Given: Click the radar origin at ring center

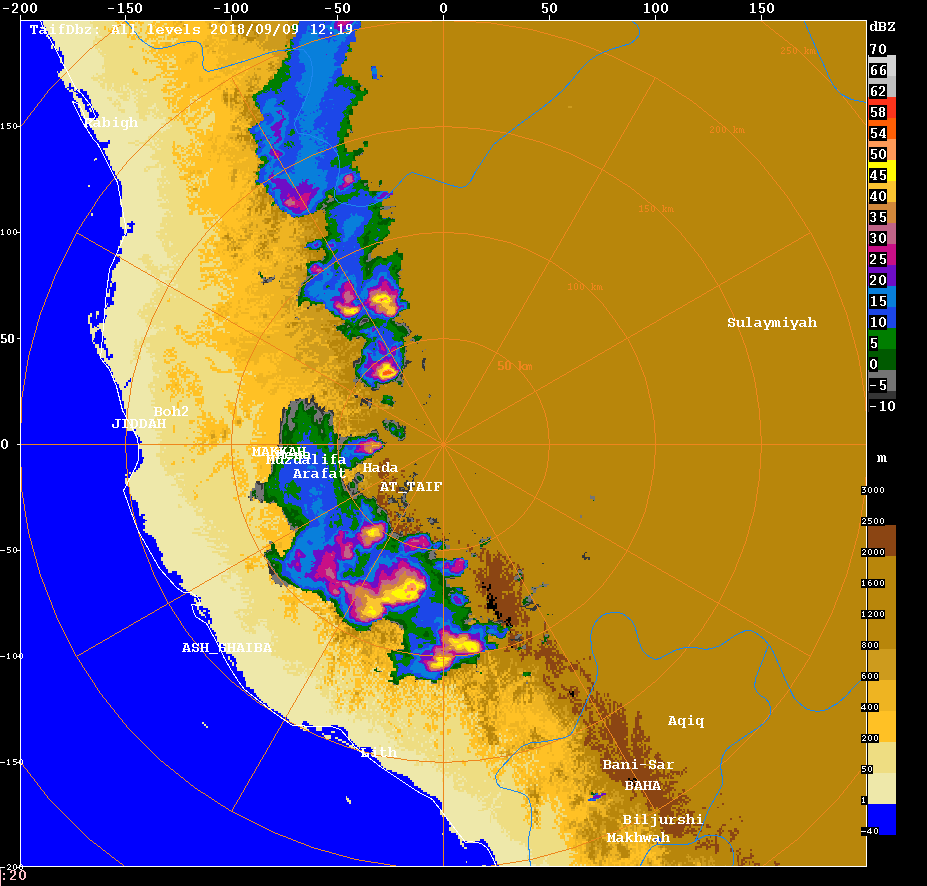Looking at the screenshot, I should click(x=443, y=444).
